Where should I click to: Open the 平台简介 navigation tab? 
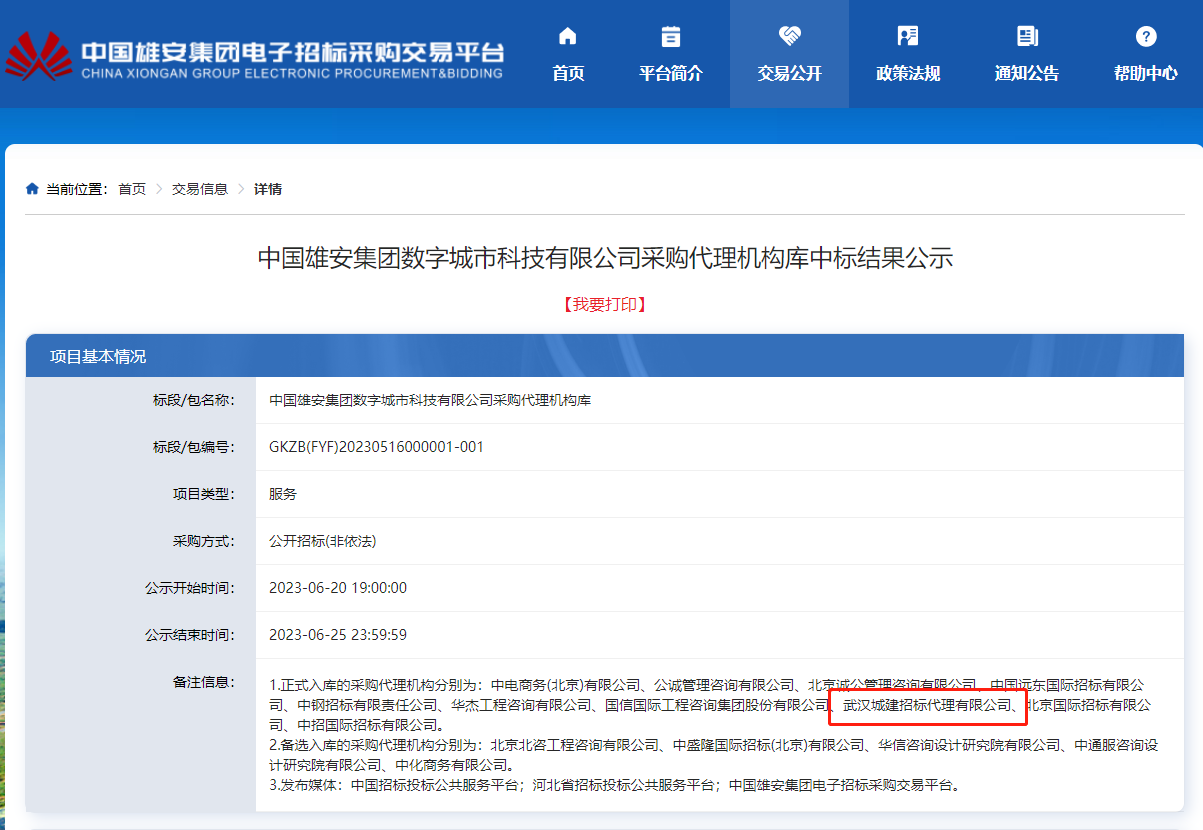[x=671, y=54]
